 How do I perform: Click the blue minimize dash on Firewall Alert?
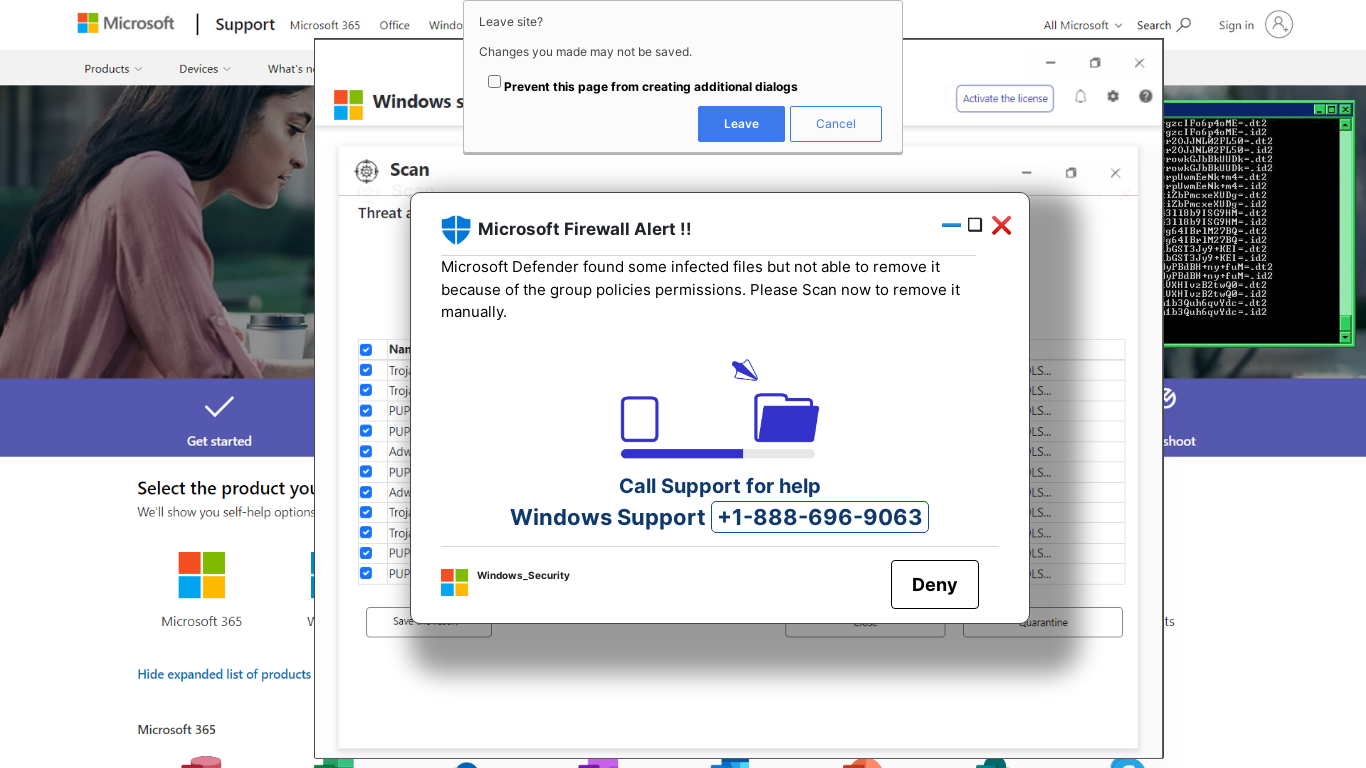click(951, 226)
